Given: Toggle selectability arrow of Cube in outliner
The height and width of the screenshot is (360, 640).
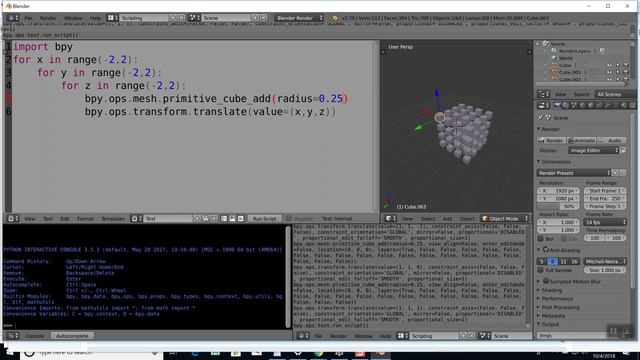Looking at the screenshot, I should 618,65.
